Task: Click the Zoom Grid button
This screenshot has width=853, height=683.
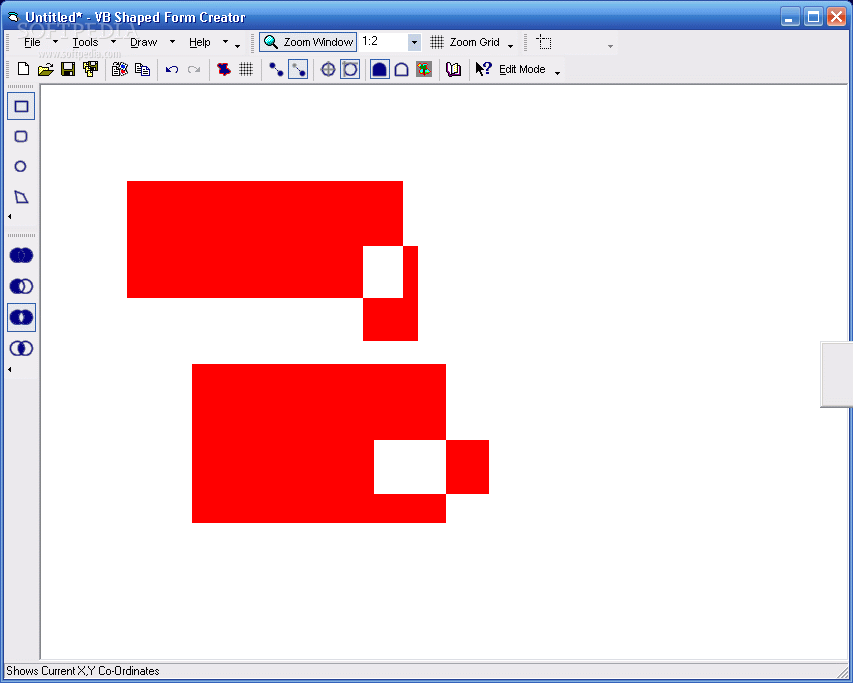Action: tap(465, 42)
